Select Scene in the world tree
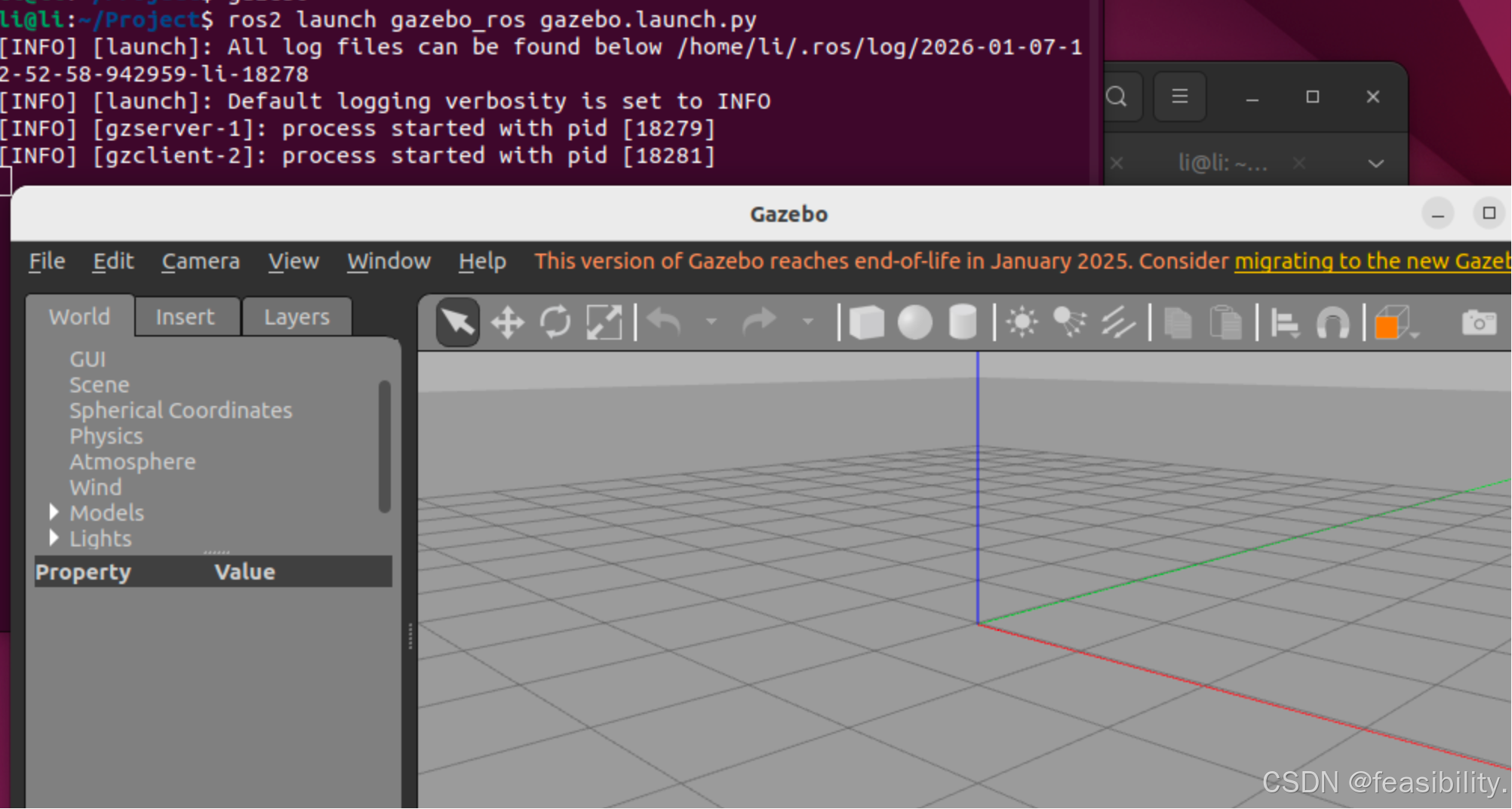This screenshot has width=1512, height=809. (x=100, y=385)
